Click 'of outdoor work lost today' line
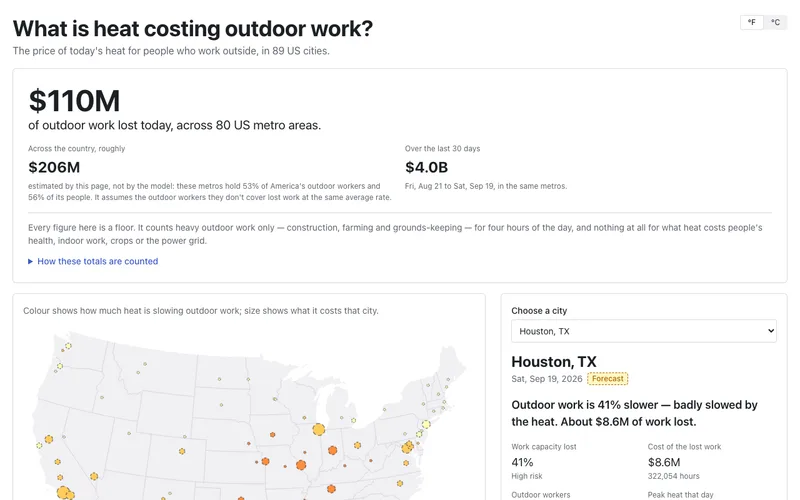Viewport: 800px width, 500px height. 174,126
